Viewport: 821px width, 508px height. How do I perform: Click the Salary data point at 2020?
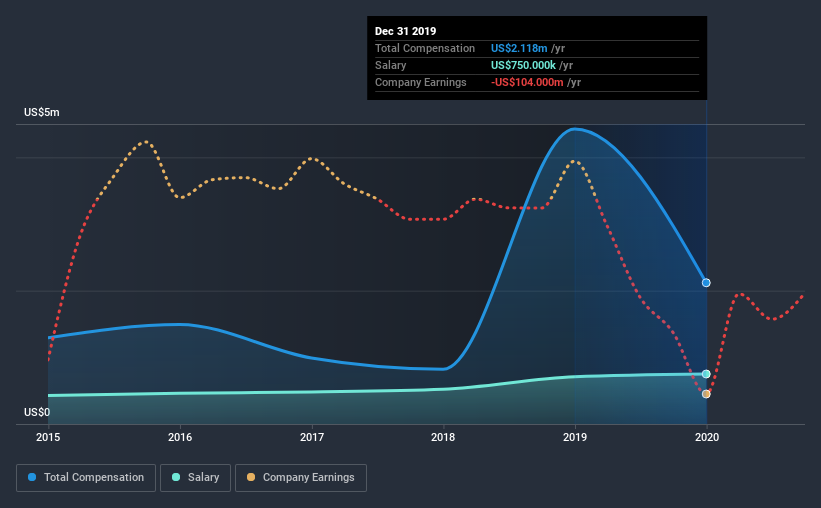pyautogui.click(x=706, y=374)
